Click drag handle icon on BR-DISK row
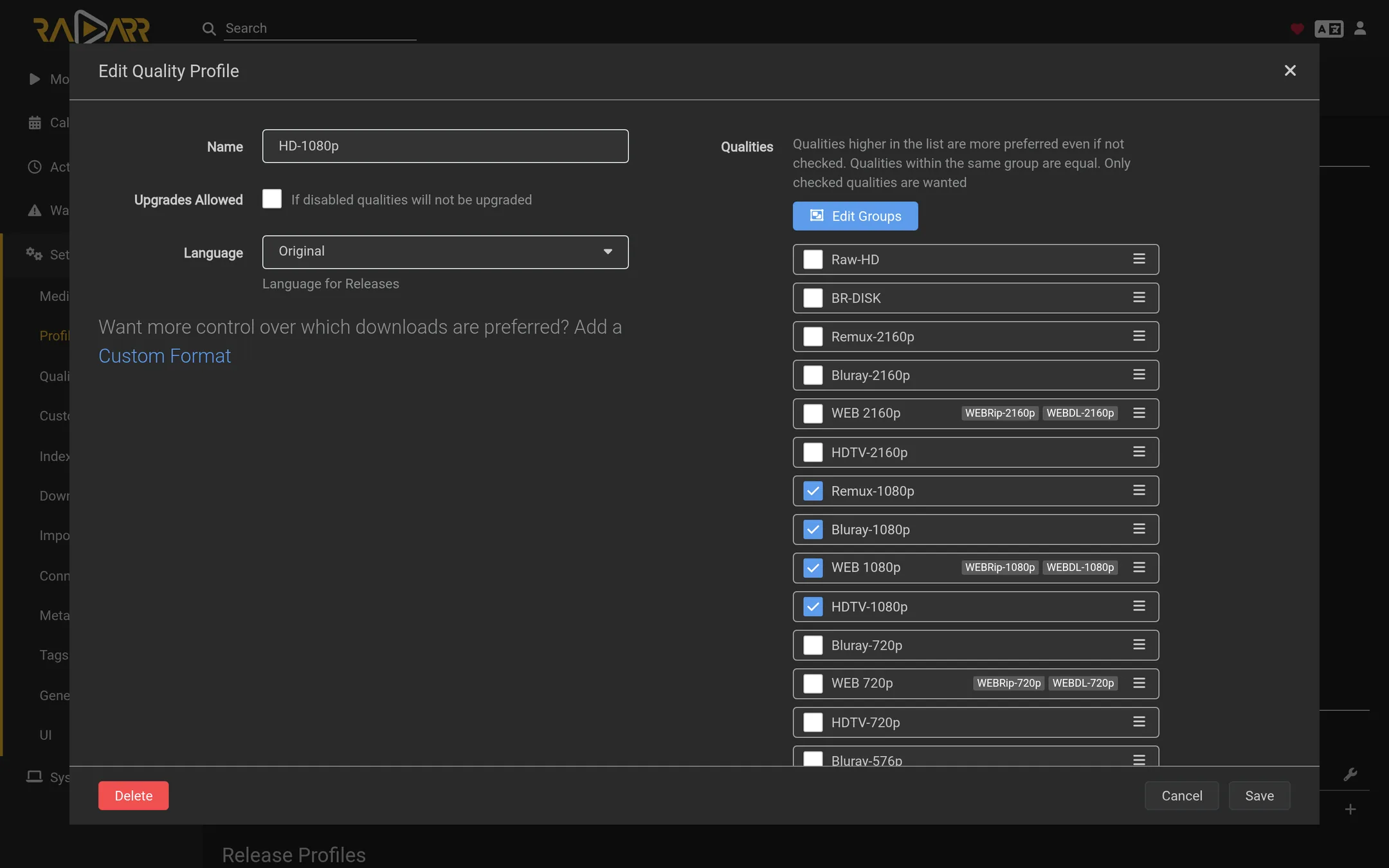The height and width of the screenshot is (868, 1389). [x=1139, y=297]
